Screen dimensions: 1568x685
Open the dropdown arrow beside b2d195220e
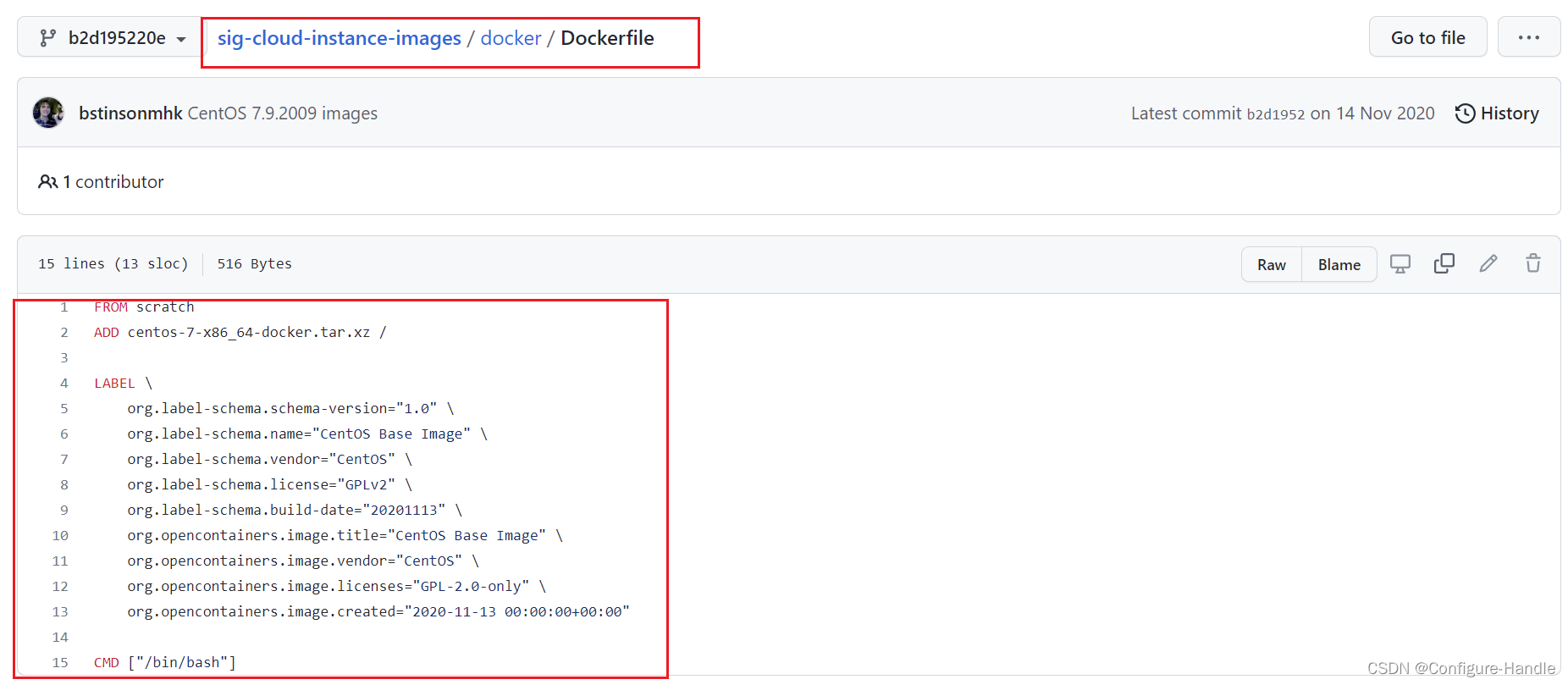pyautogui.click(x=181, y=39)
